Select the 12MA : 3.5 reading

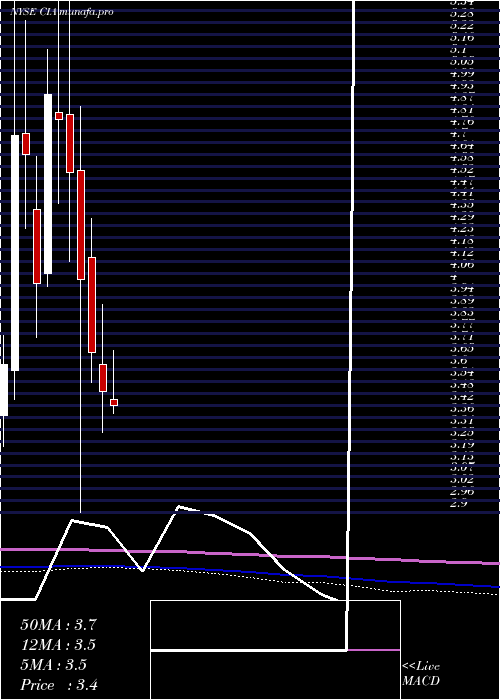point(58,645)
